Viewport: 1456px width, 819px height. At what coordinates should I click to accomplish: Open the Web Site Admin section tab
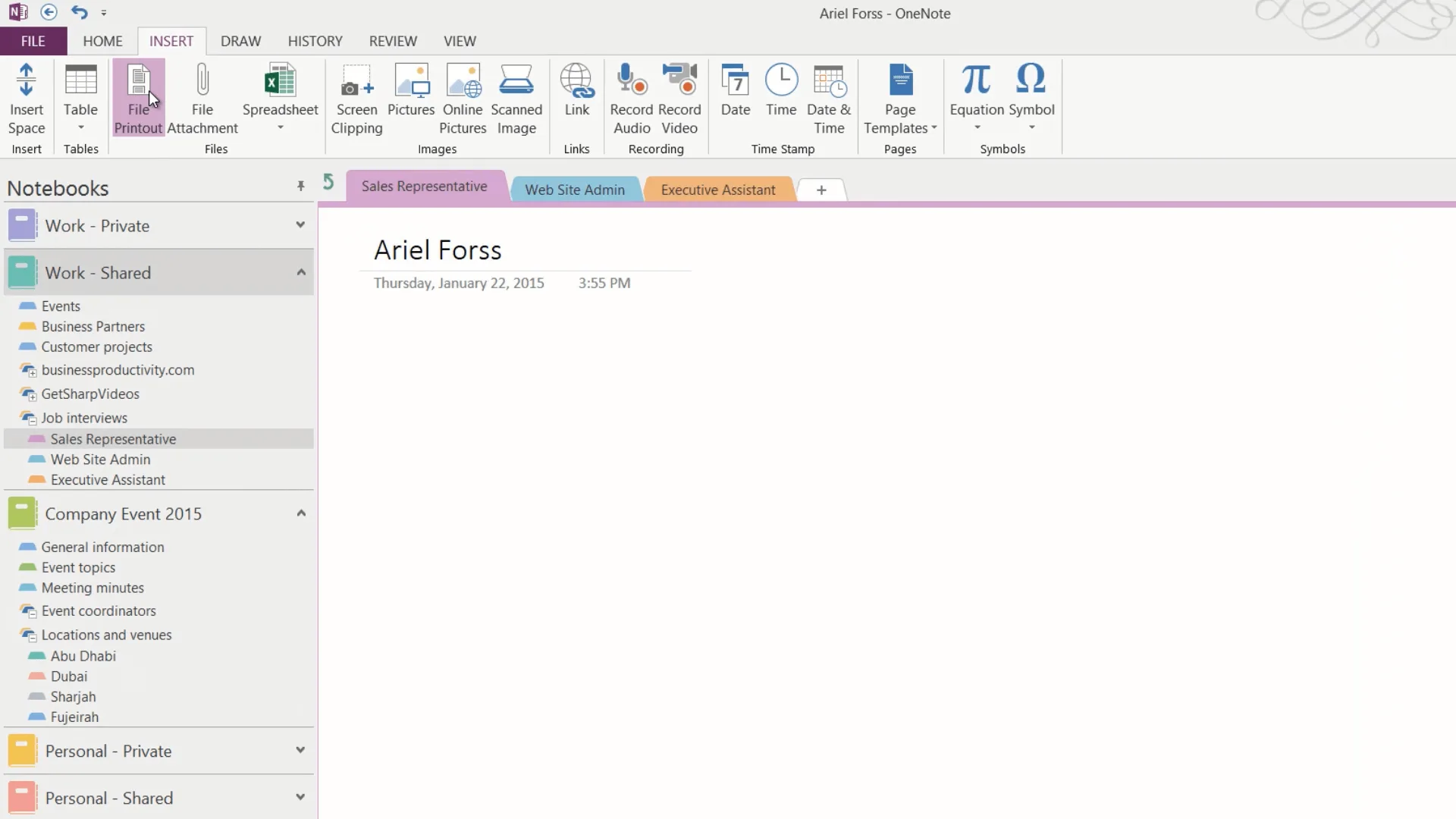575,190
